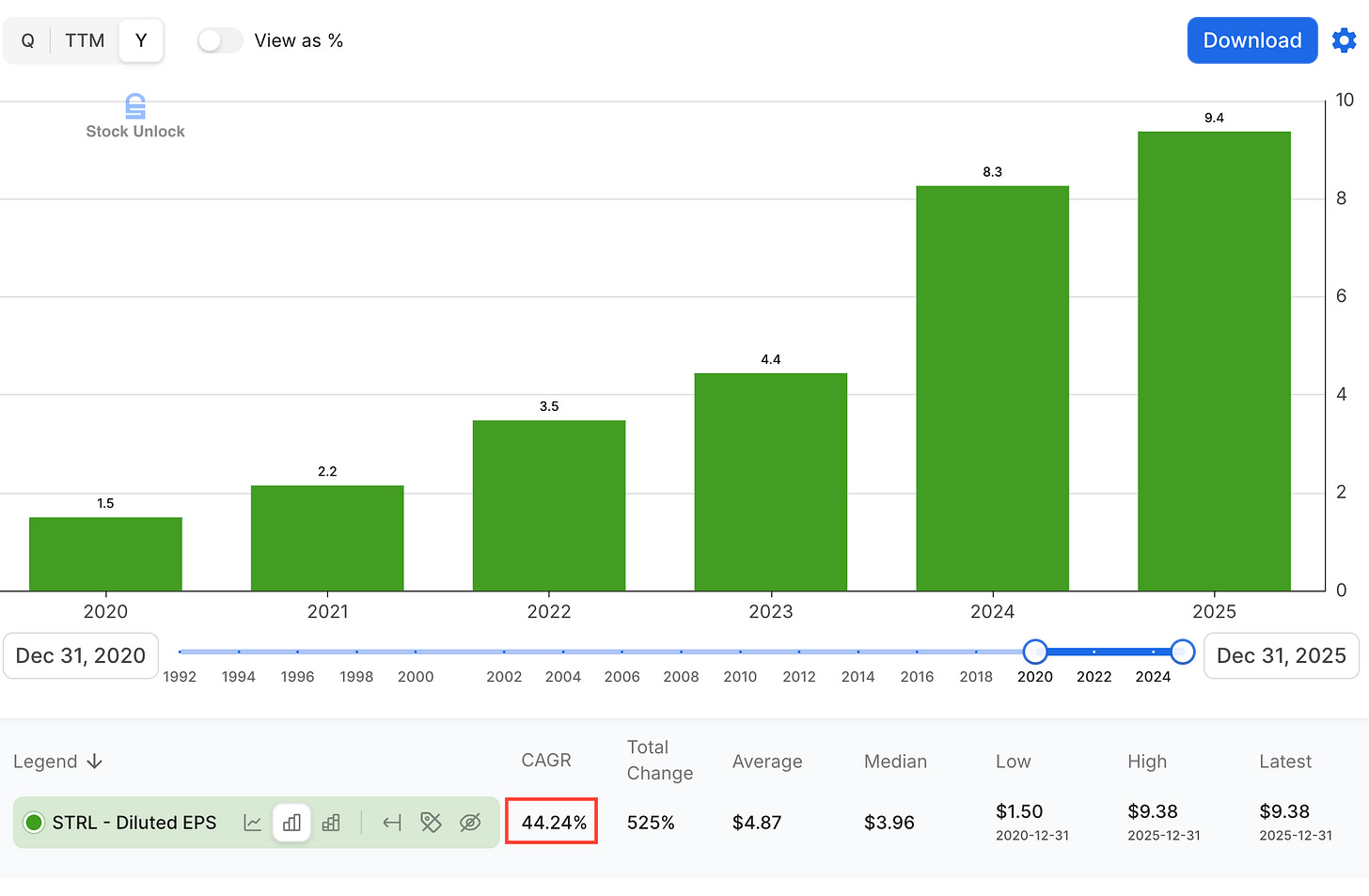
Task: Click the Download button
Action: point(1251,39)
